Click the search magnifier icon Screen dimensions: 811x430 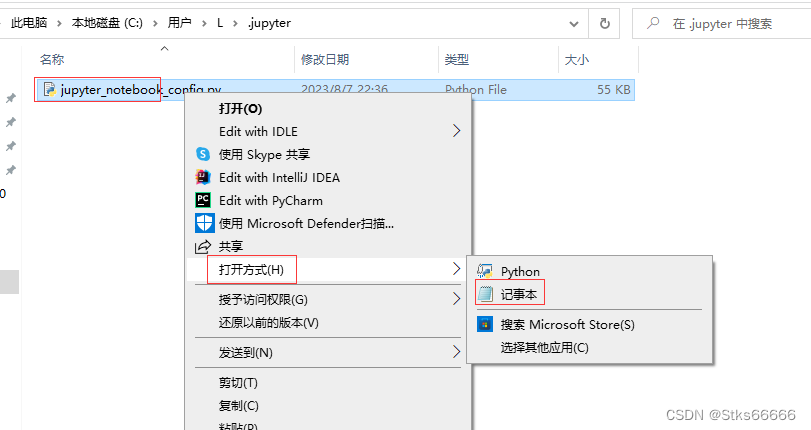(653, 23)
